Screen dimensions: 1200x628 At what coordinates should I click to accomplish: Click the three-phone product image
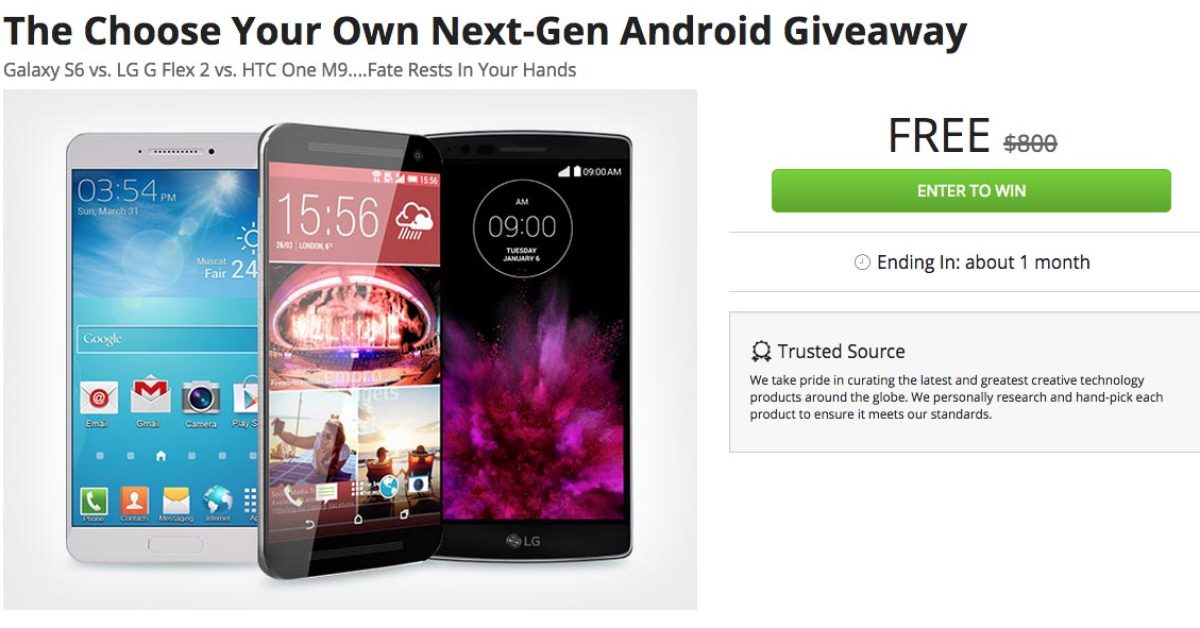(350, 350)
